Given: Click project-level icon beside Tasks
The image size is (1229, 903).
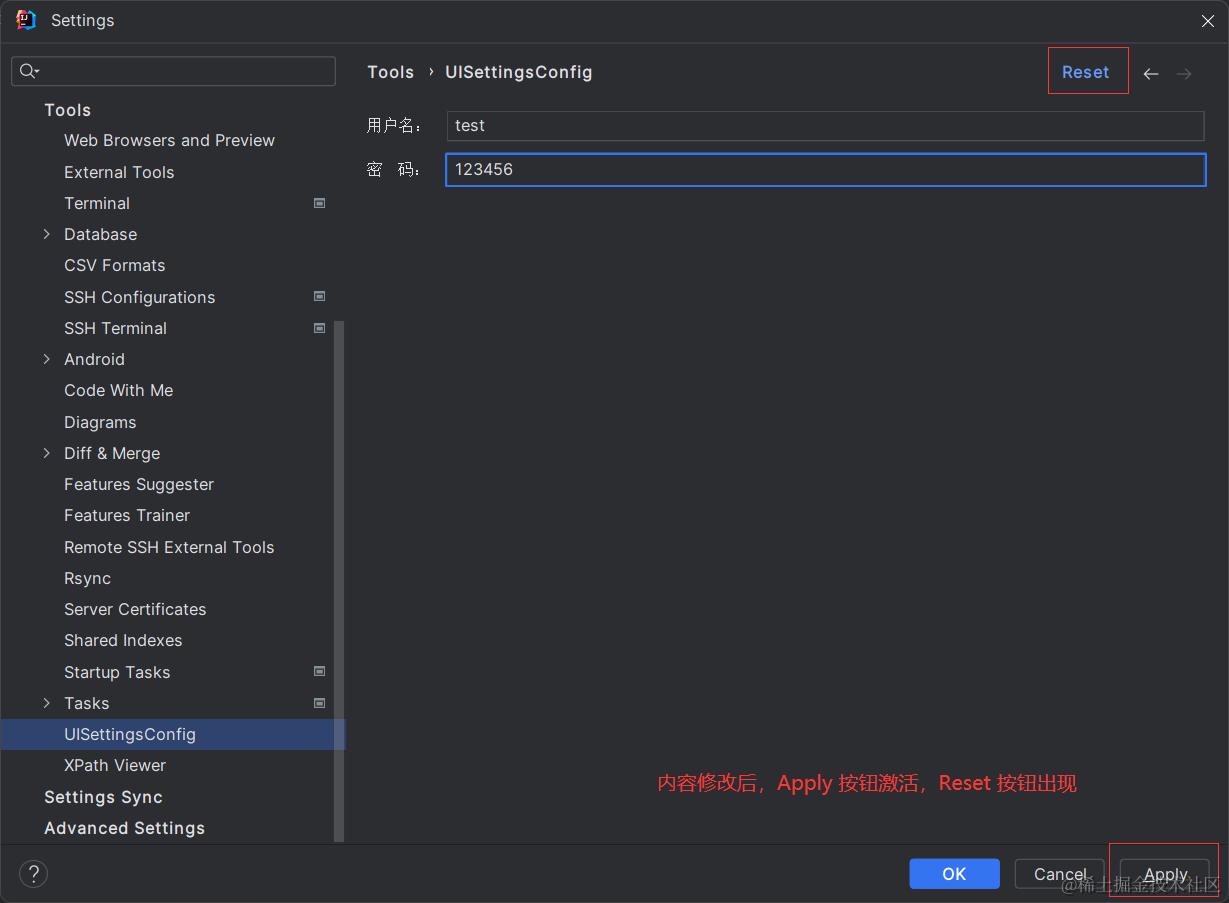Looking at the screenshot, I should pyautogui.click(x=320, y=703).
